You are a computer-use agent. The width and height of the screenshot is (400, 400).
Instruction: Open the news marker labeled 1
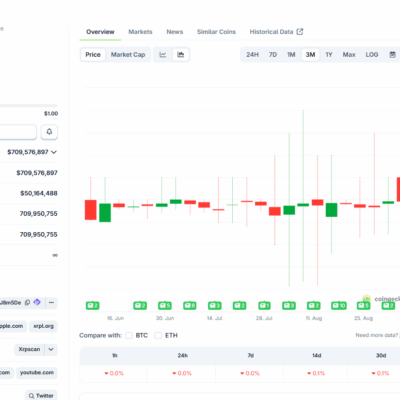click(x=264, y=305)
